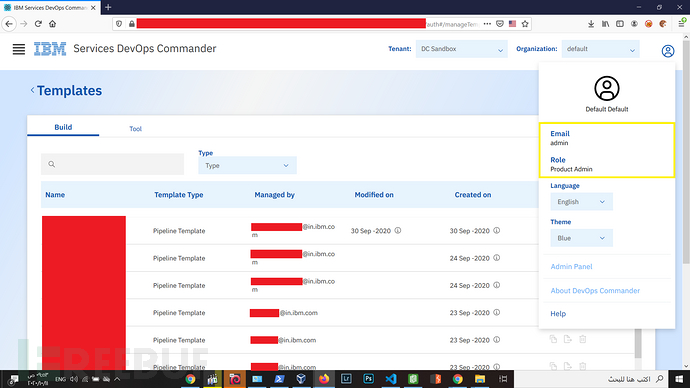This screenshot has width=690, height=388.
Task: Open Firefox account icon in toolbar
Action: [634, 24]
